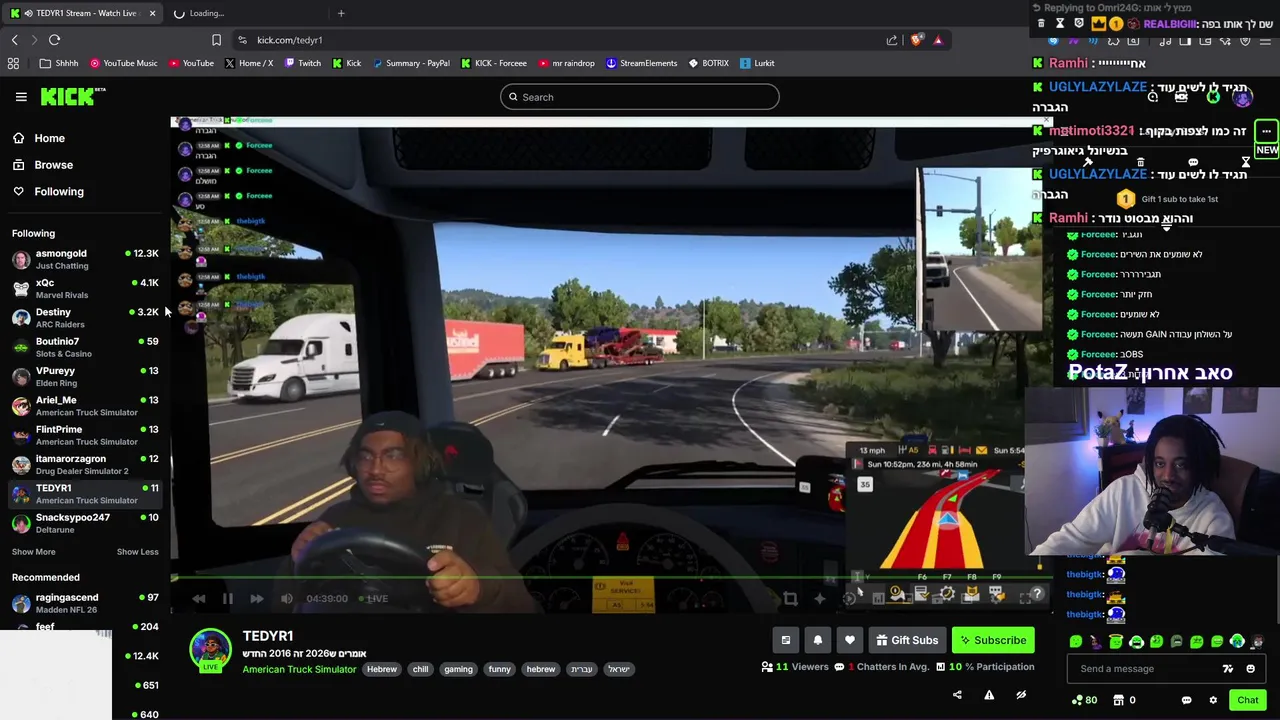Viewport: 1280px width, 720px height.
Task: Open the channel store icon showing 0
Action: point(1125,700)
